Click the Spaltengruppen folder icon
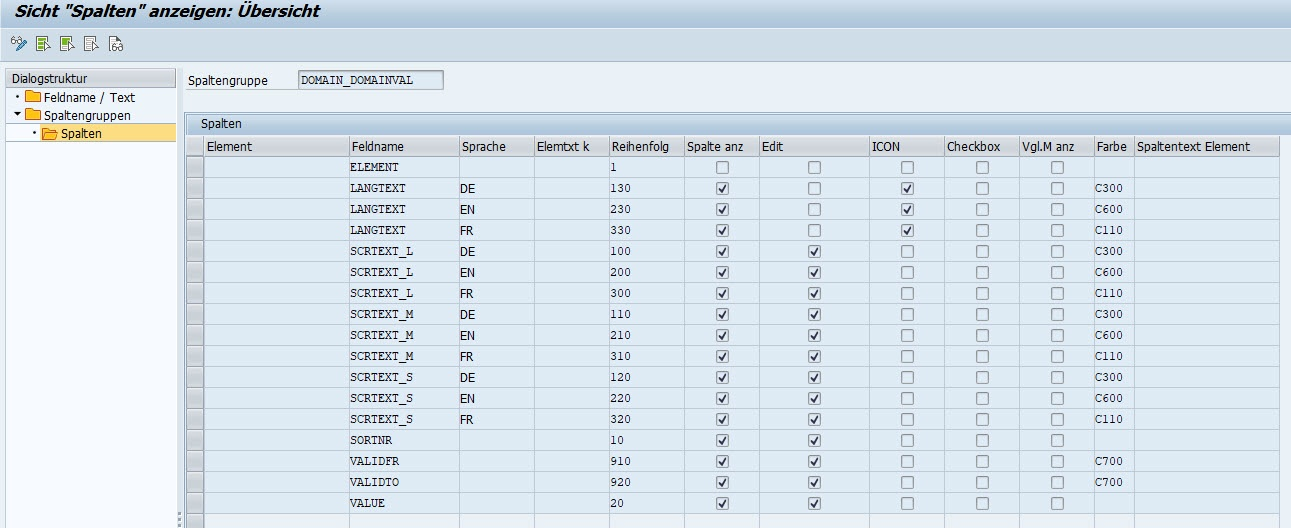This screenshot has height=528, width=1291. coord(33,115)
